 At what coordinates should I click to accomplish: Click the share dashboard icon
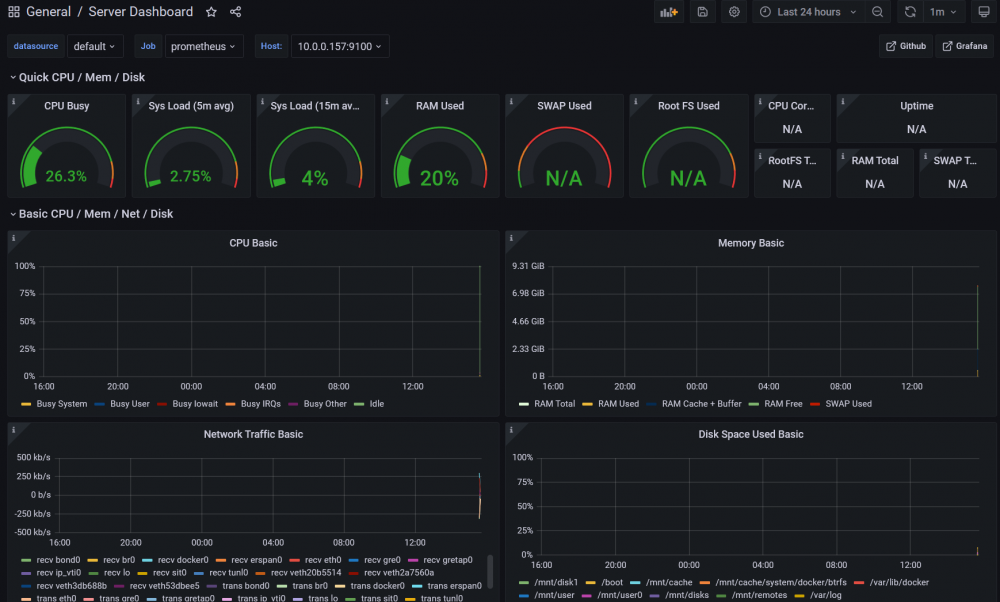coord(236,12)
